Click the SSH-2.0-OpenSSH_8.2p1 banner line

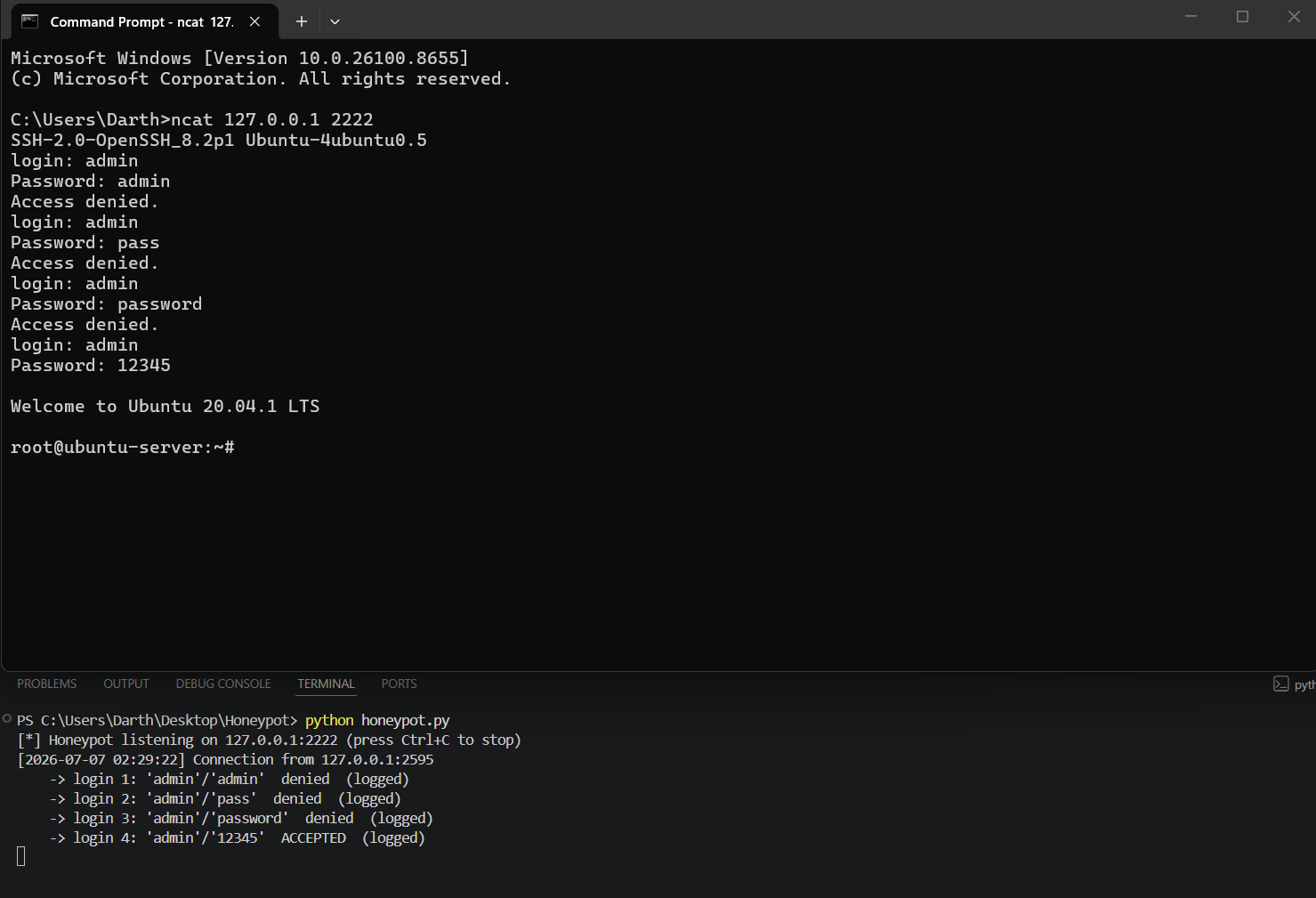point(219,141)
